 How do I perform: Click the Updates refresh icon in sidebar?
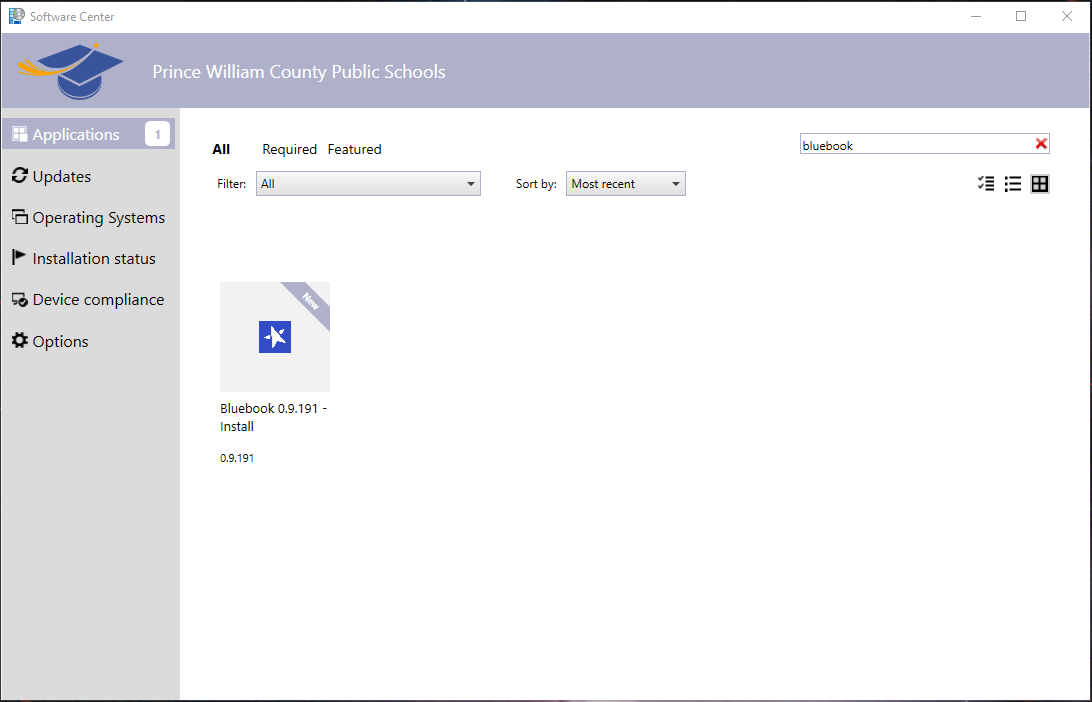click(20, 176)
